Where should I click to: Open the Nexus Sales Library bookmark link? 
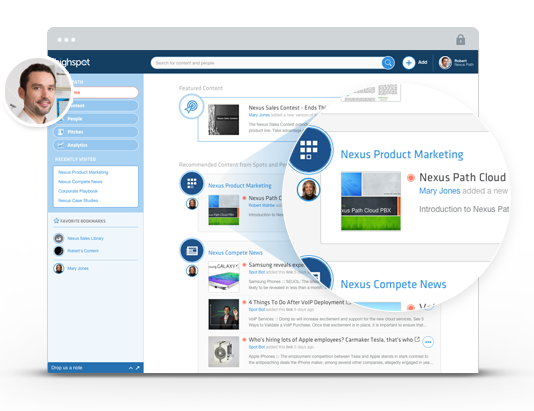click(85, 238)
